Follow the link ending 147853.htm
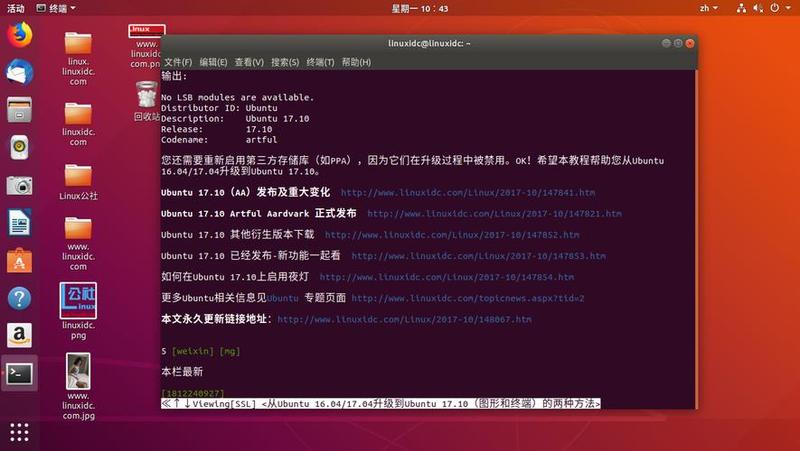800x451 pixels. coord(479,256)
